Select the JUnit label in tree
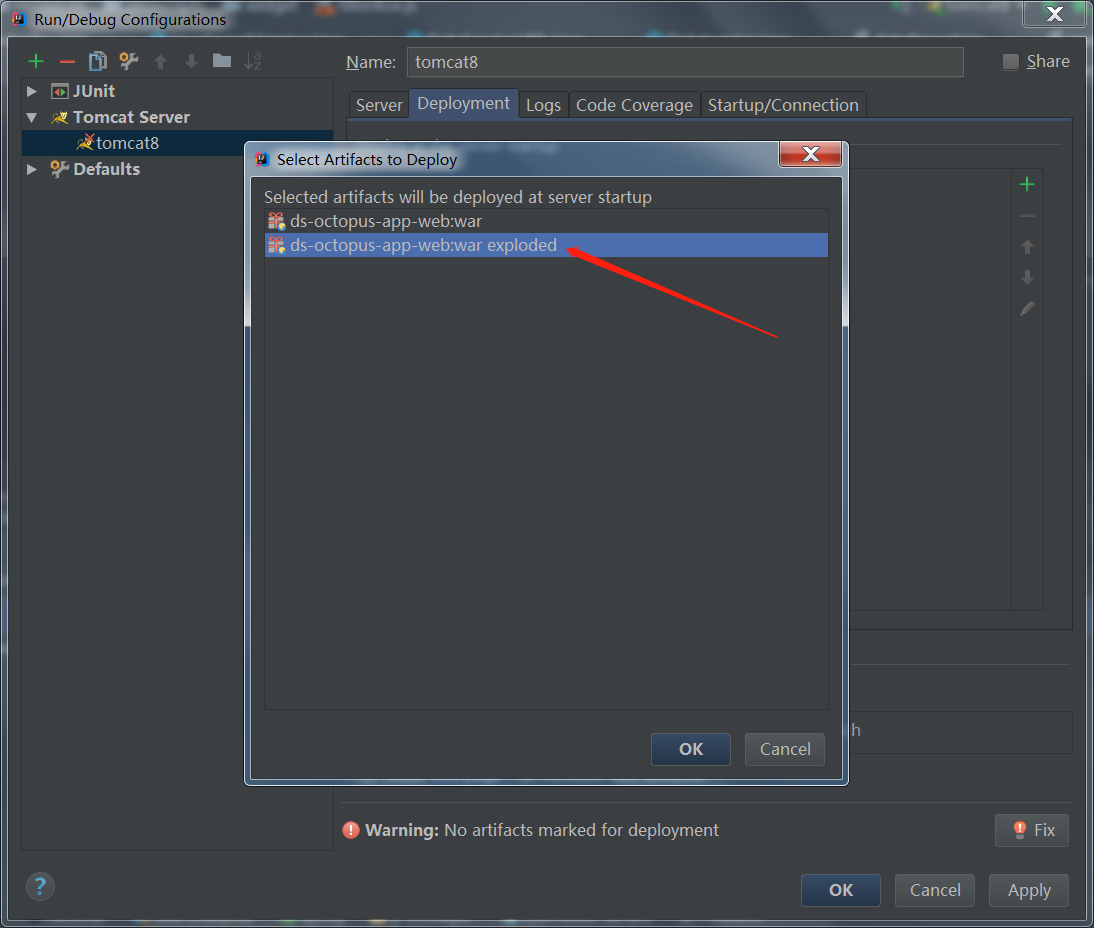 tap(93, 91)
